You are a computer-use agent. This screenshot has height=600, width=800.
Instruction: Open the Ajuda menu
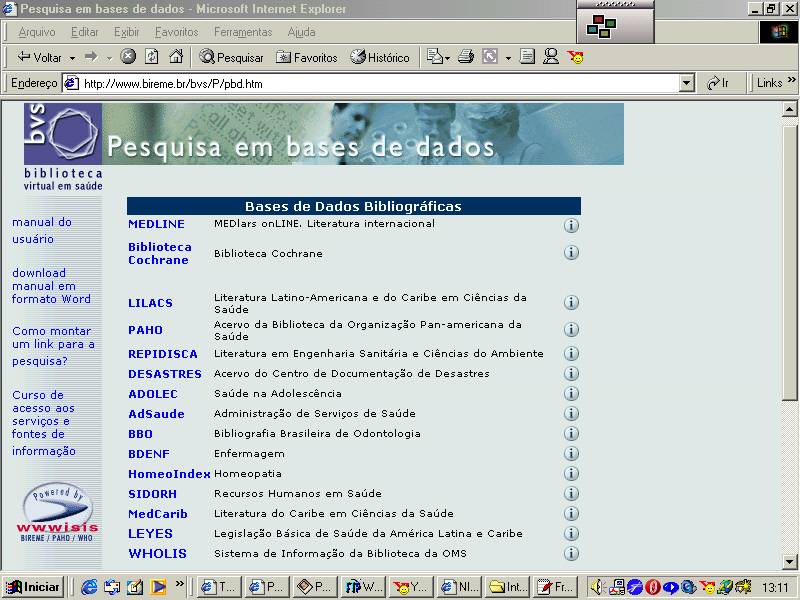point(301,32)
